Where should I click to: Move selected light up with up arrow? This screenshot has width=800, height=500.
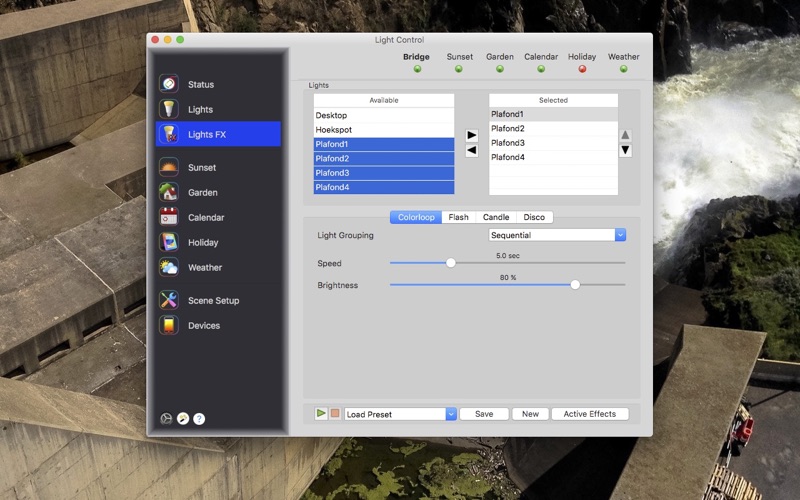pyautogui.click(x=626, y=135)
